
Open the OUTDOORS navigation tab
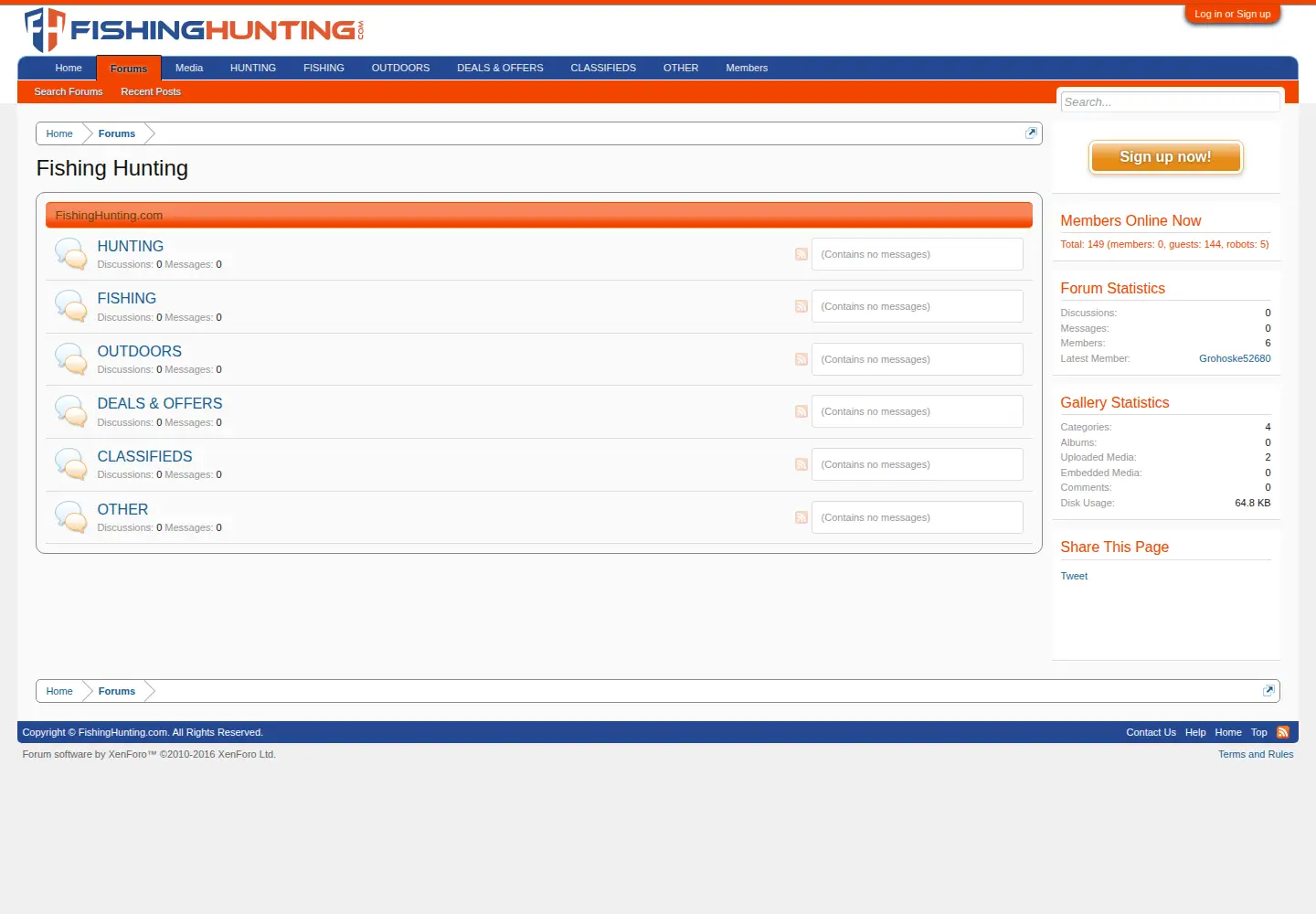(400, 68)
